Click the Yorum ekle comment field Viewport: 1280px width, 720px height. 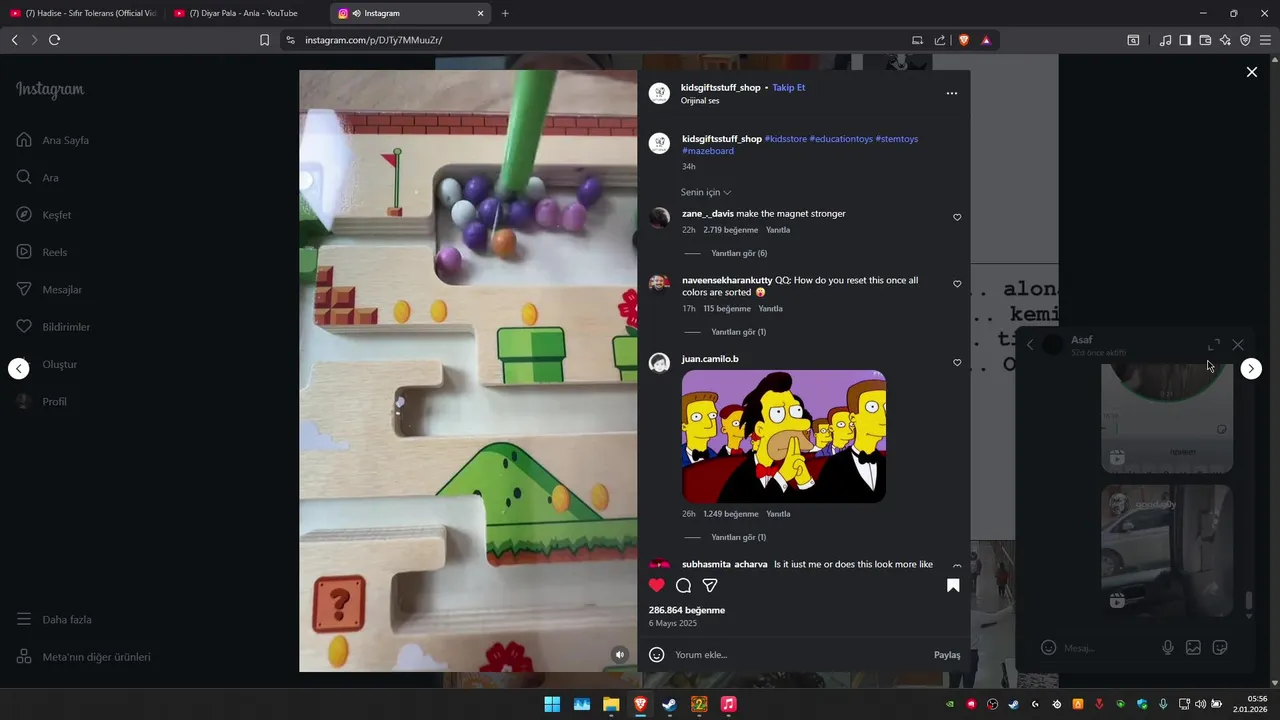click(800, 655)
